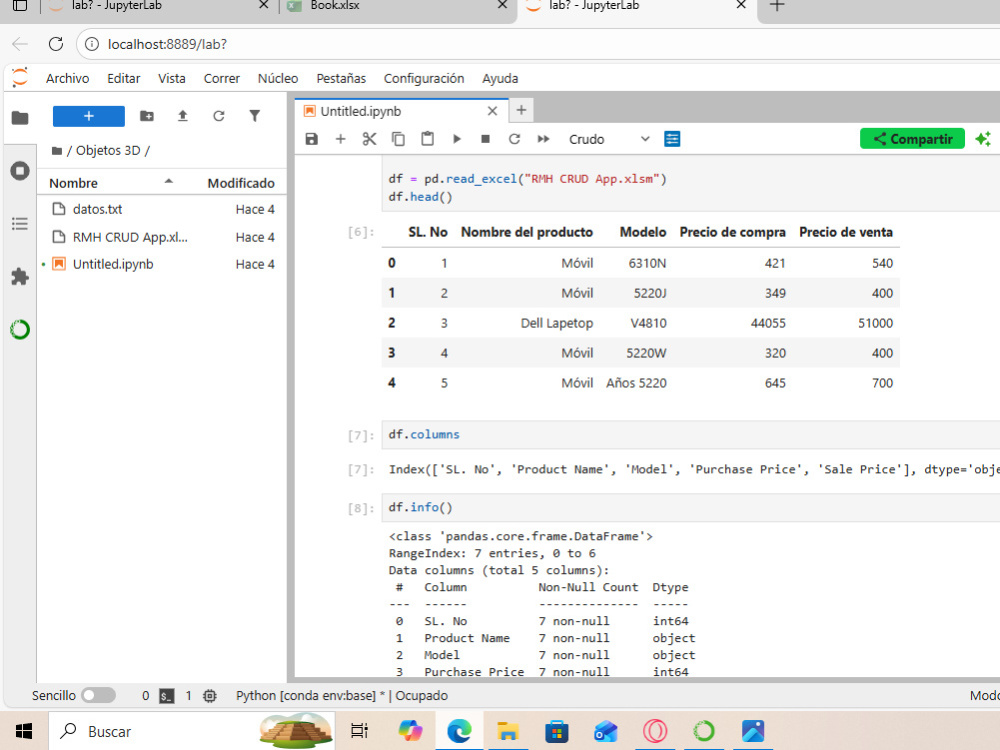This screenshot has height=750, width=1000.
Task: Close the Untitled.ipynb tab
Action: 492,111
